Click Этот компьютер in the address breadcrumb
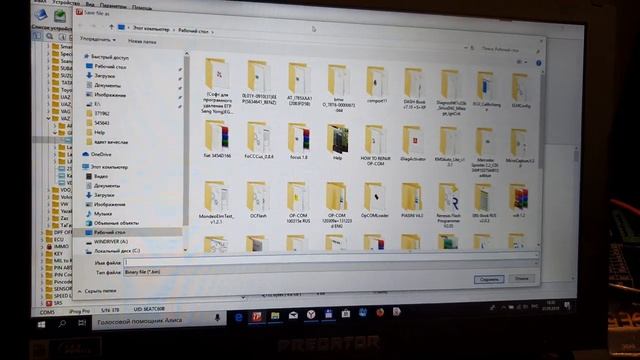The width and height of the screenshot is (640, 360). pyautogui.click(x=151, y=29)
